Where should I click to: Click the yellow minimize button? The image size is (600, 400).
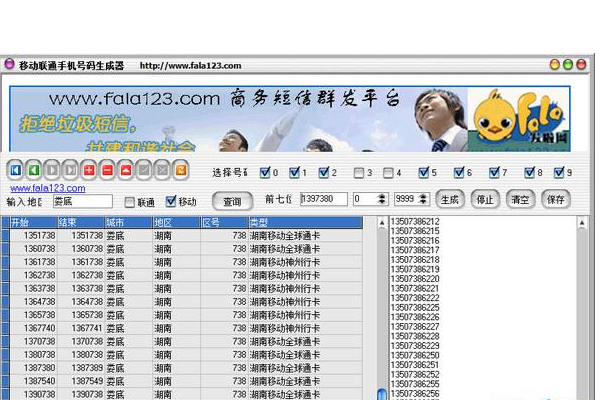pyautogui.click(x=554, y=64)
